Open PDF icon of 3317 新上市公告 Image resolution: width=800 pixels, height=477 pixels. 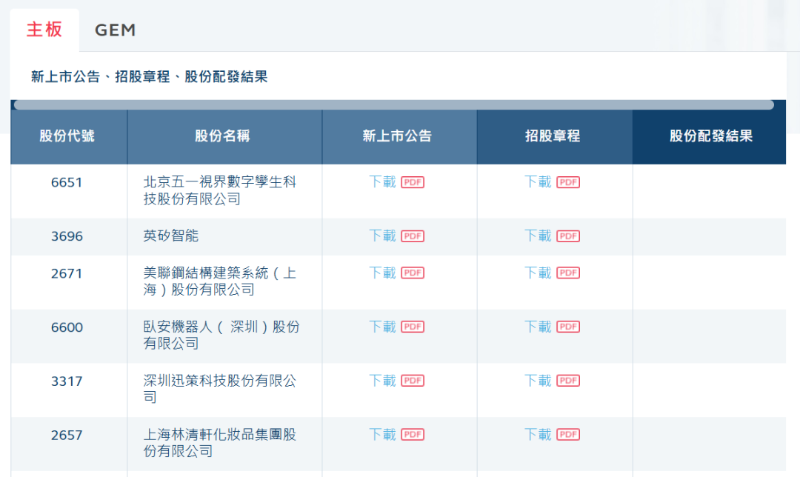pos(413,381)
